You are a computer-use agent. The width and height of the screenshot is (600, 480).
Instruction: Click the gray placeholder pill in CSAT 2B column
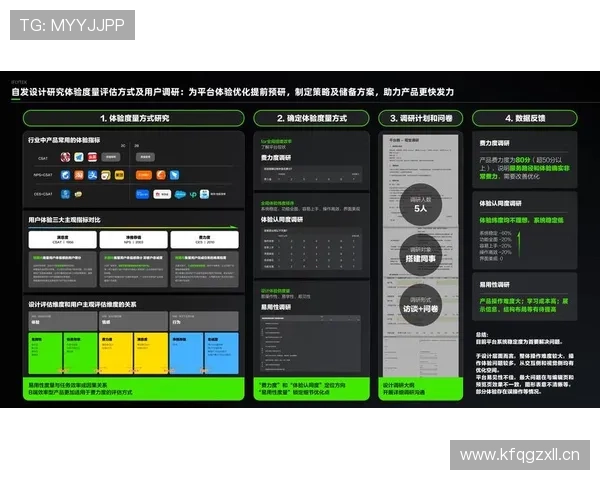pos(145,157)
